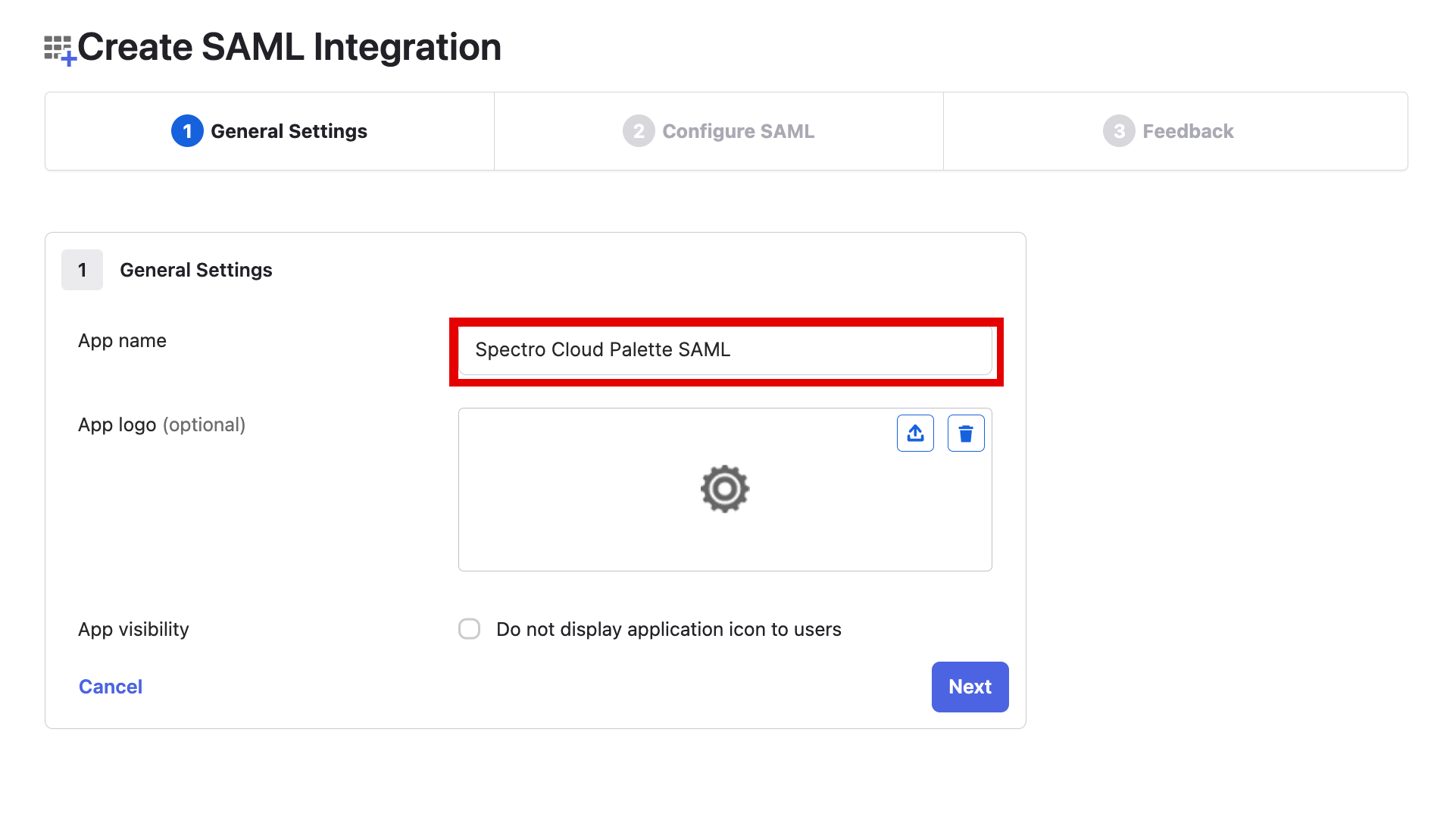This screenshot has width=1456, height=817.
Task: Click the 'App visibility' label
Action: coord(133,630)
